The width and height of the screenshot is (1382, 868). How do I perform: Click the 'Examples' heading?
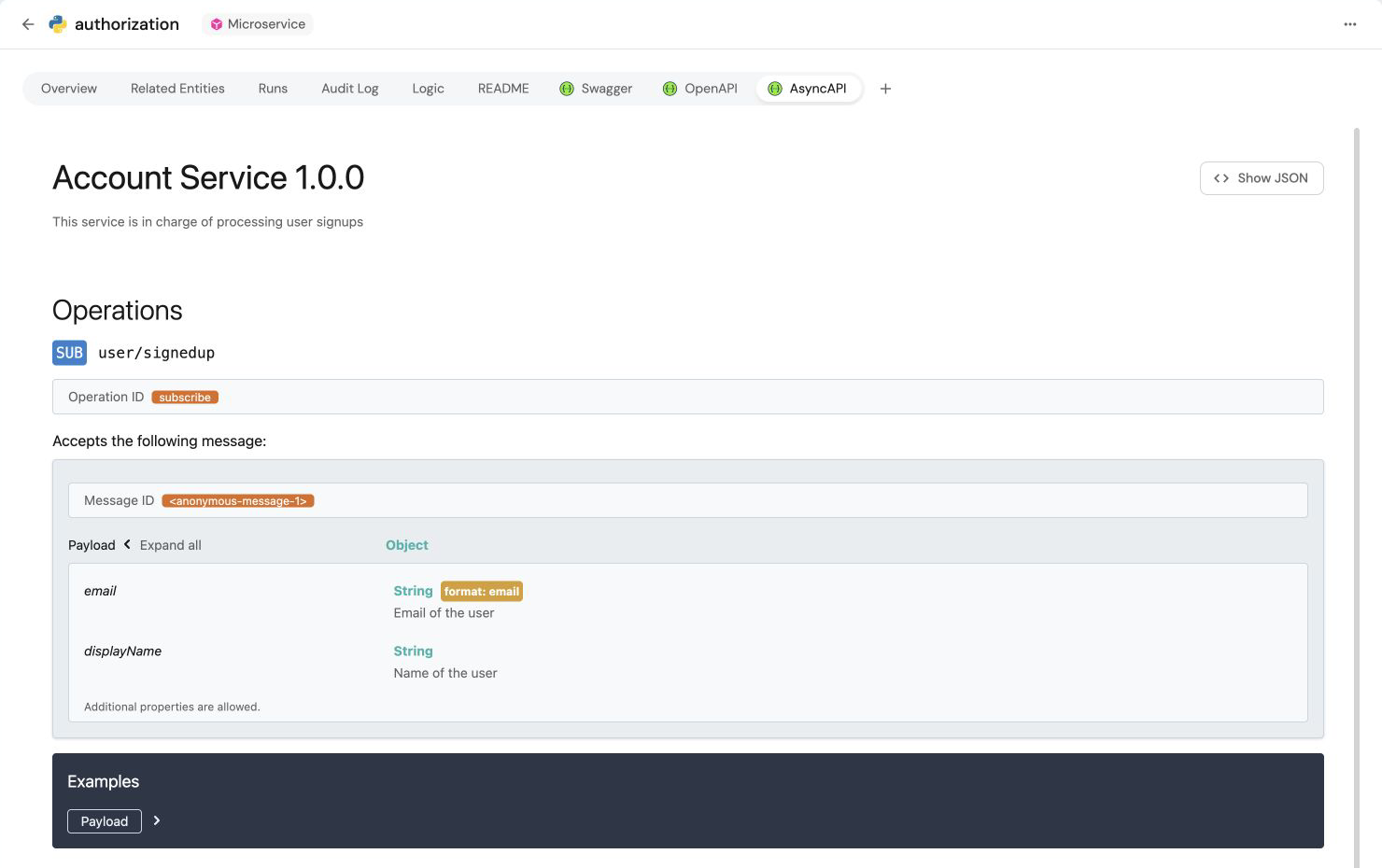click(103, 782)
